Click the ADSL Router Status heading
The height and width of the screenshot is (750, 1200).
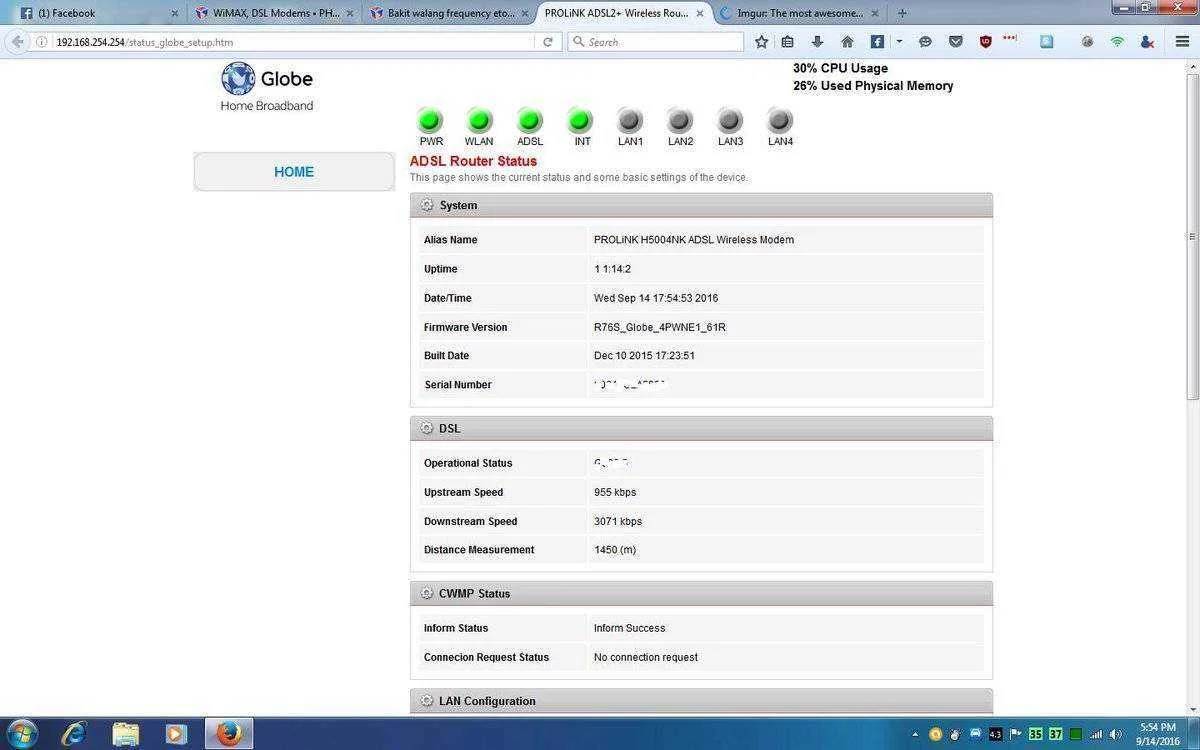pos(473,161)
